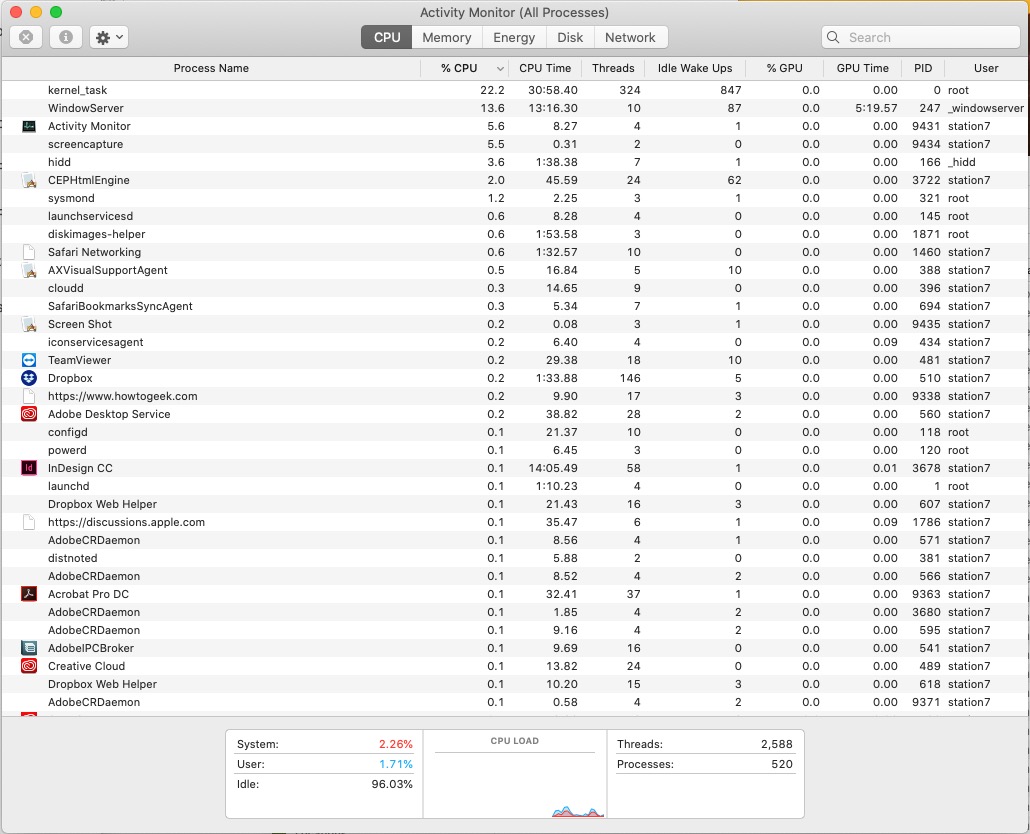Click the Idle value 96.03%

coord(392,784)
